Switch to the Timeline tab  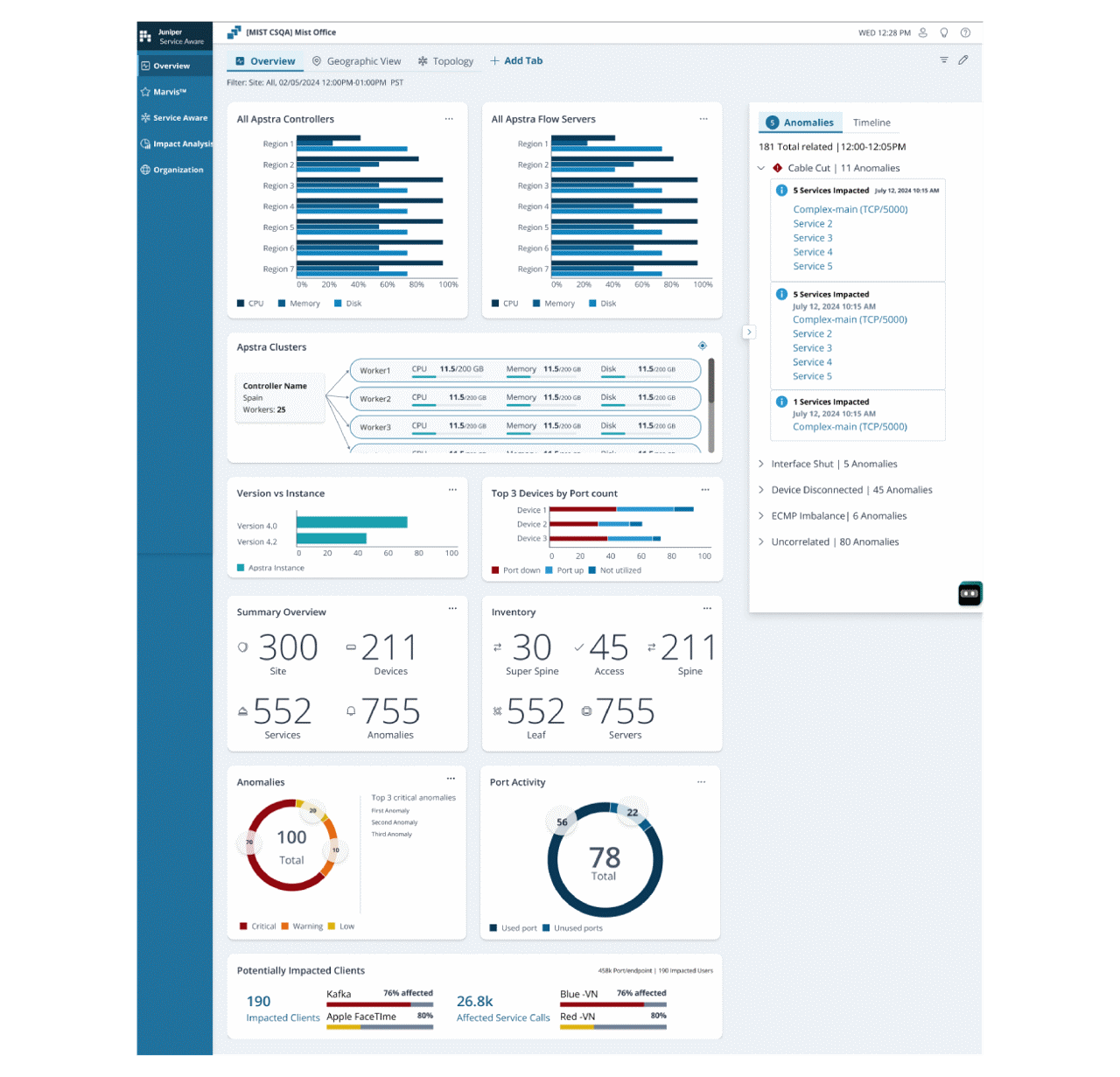click(x=871, y=122)
